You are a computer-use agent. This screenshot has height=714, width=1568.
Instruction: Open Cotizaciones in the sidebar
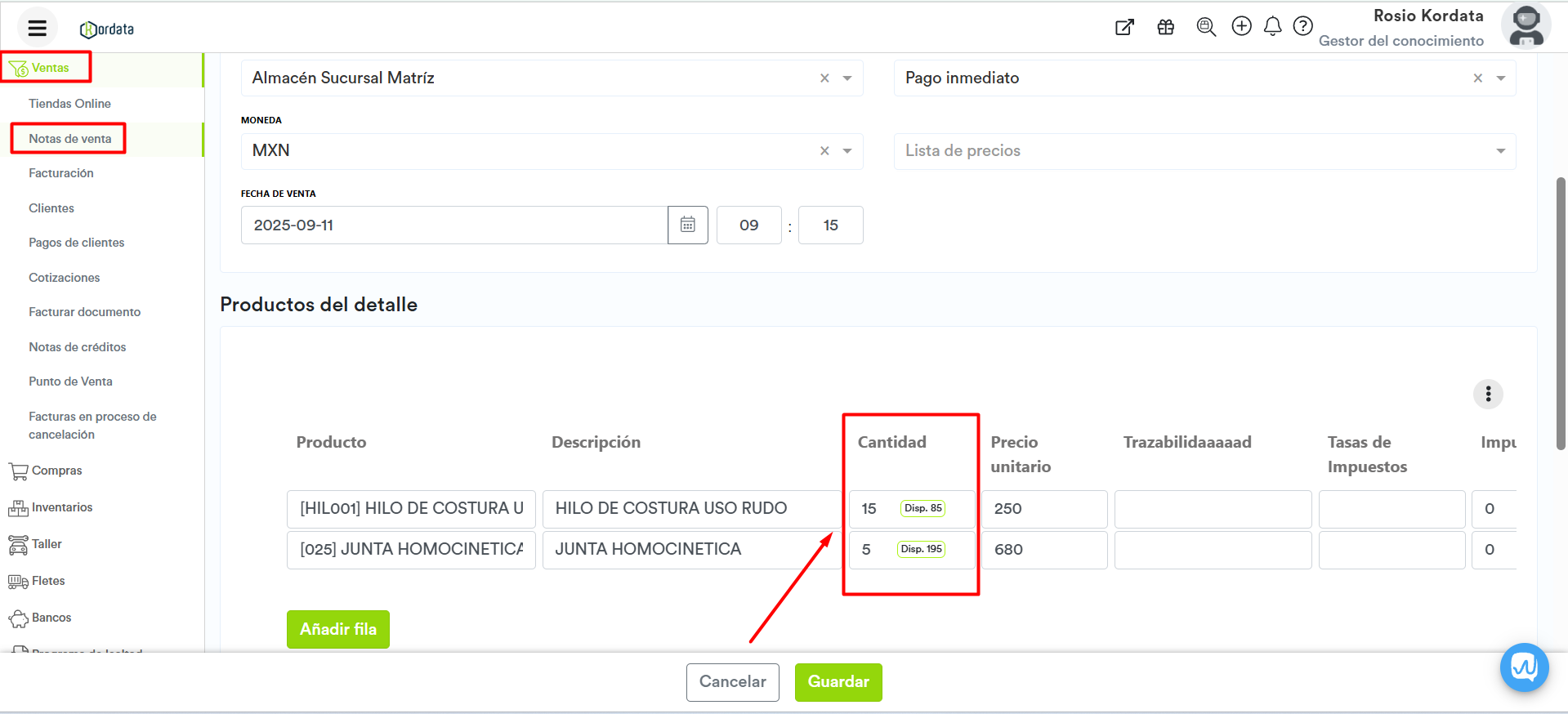(65, 278)
